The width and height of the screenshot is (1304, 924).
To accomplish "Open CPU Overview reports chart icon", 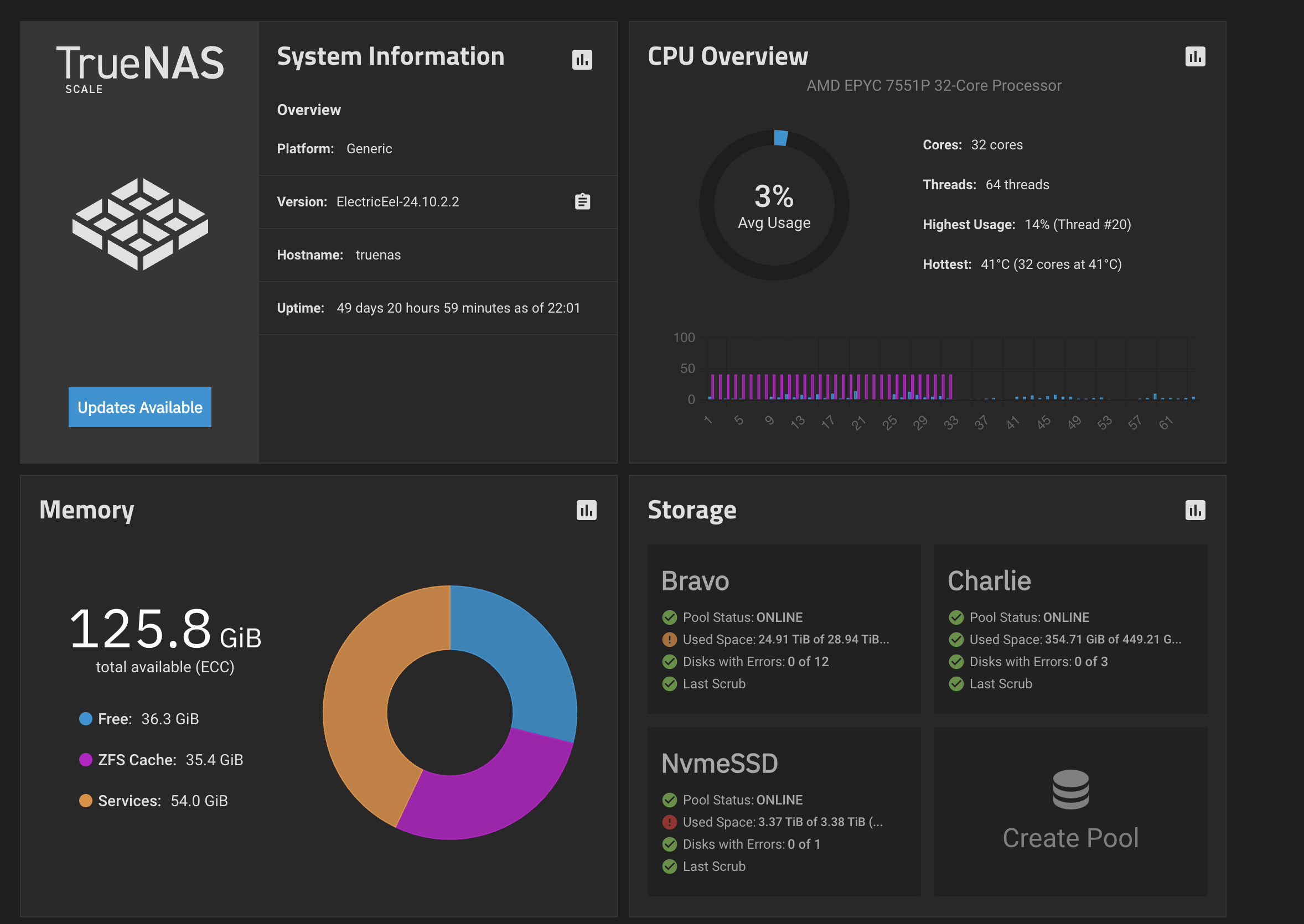I will [1195, 56].
